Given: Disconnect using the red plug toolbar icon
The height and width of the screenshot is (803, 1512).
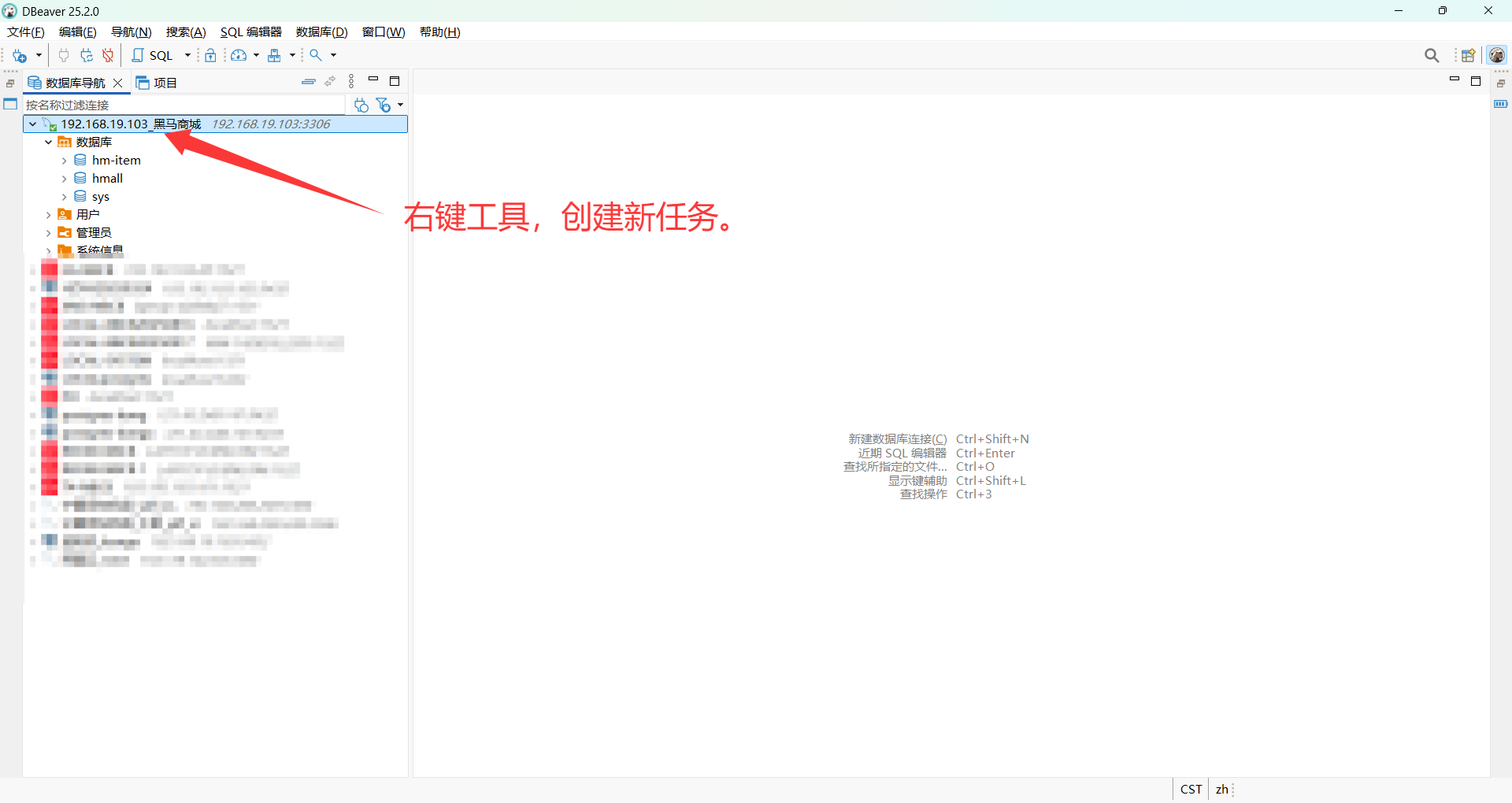Looking at the screenshot, I should [x=108, y=55].
